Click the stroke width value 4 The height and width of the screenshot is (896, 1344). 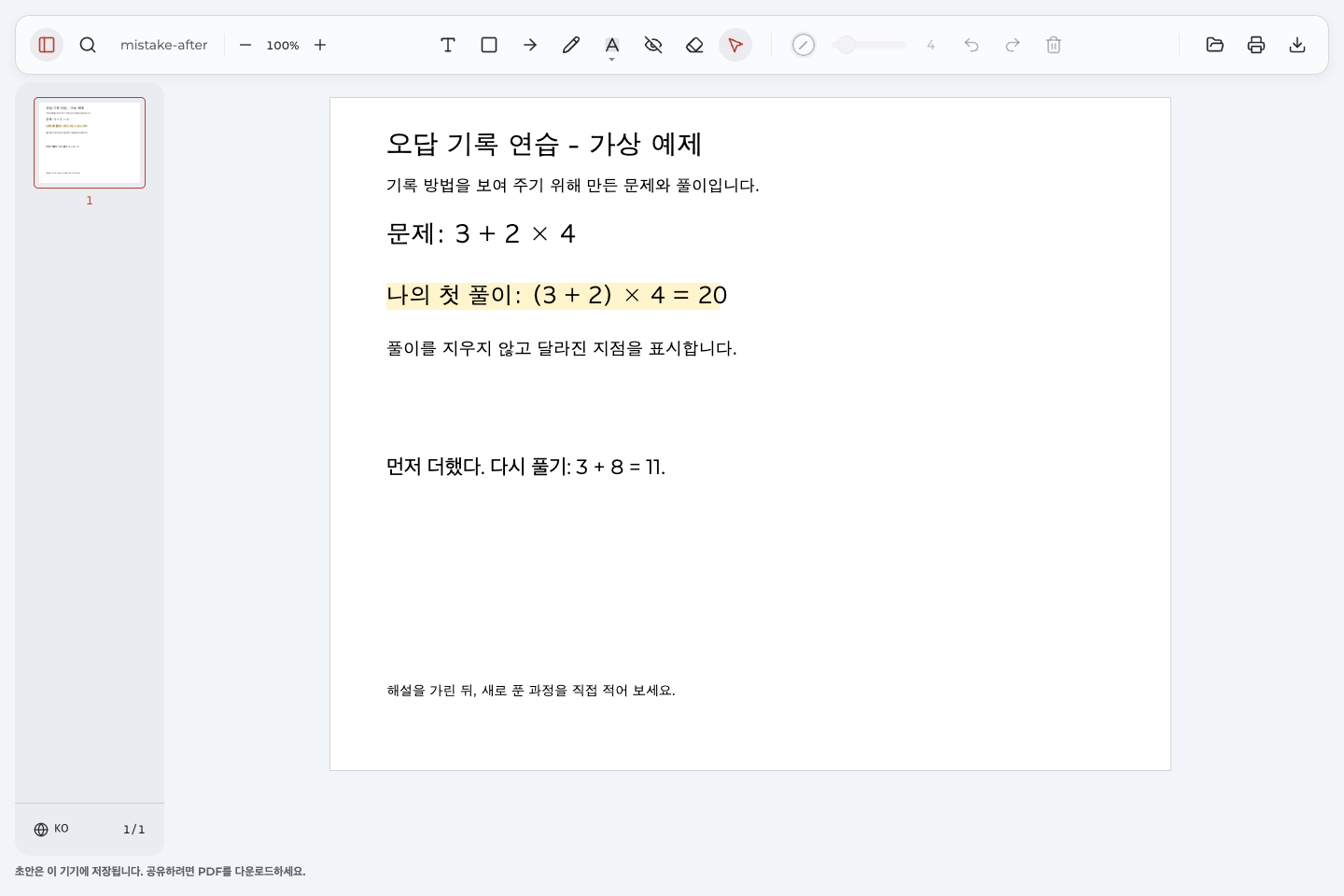[931, 45]
